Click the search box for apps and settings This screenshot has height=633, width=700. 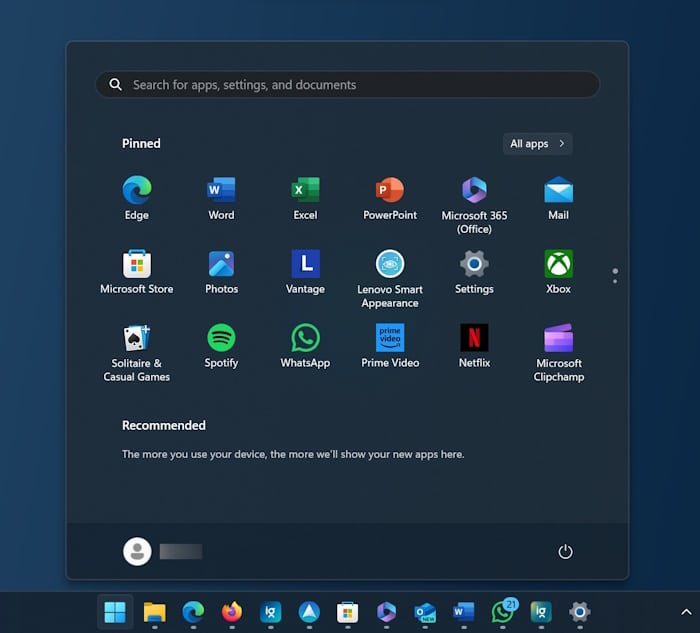(348, 85)
